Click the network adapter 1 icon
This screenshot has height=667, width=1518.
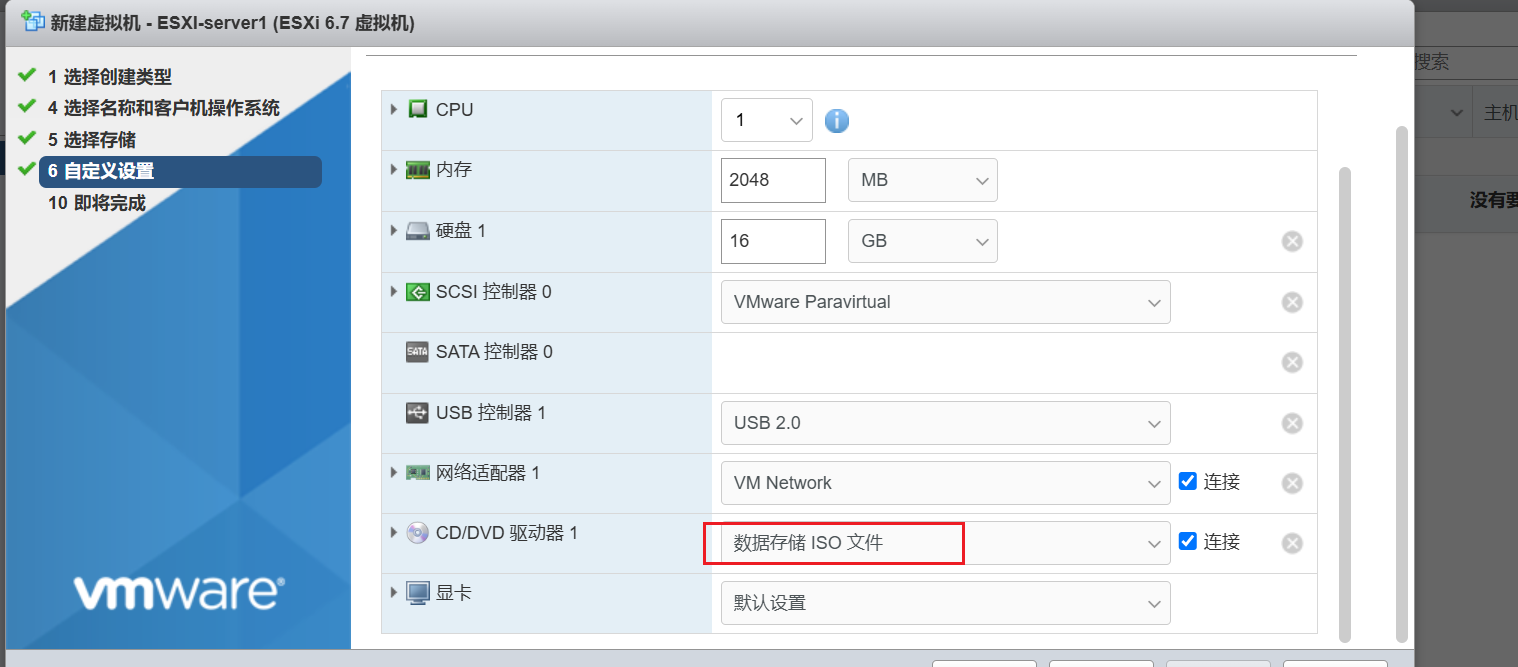point(418,473)
